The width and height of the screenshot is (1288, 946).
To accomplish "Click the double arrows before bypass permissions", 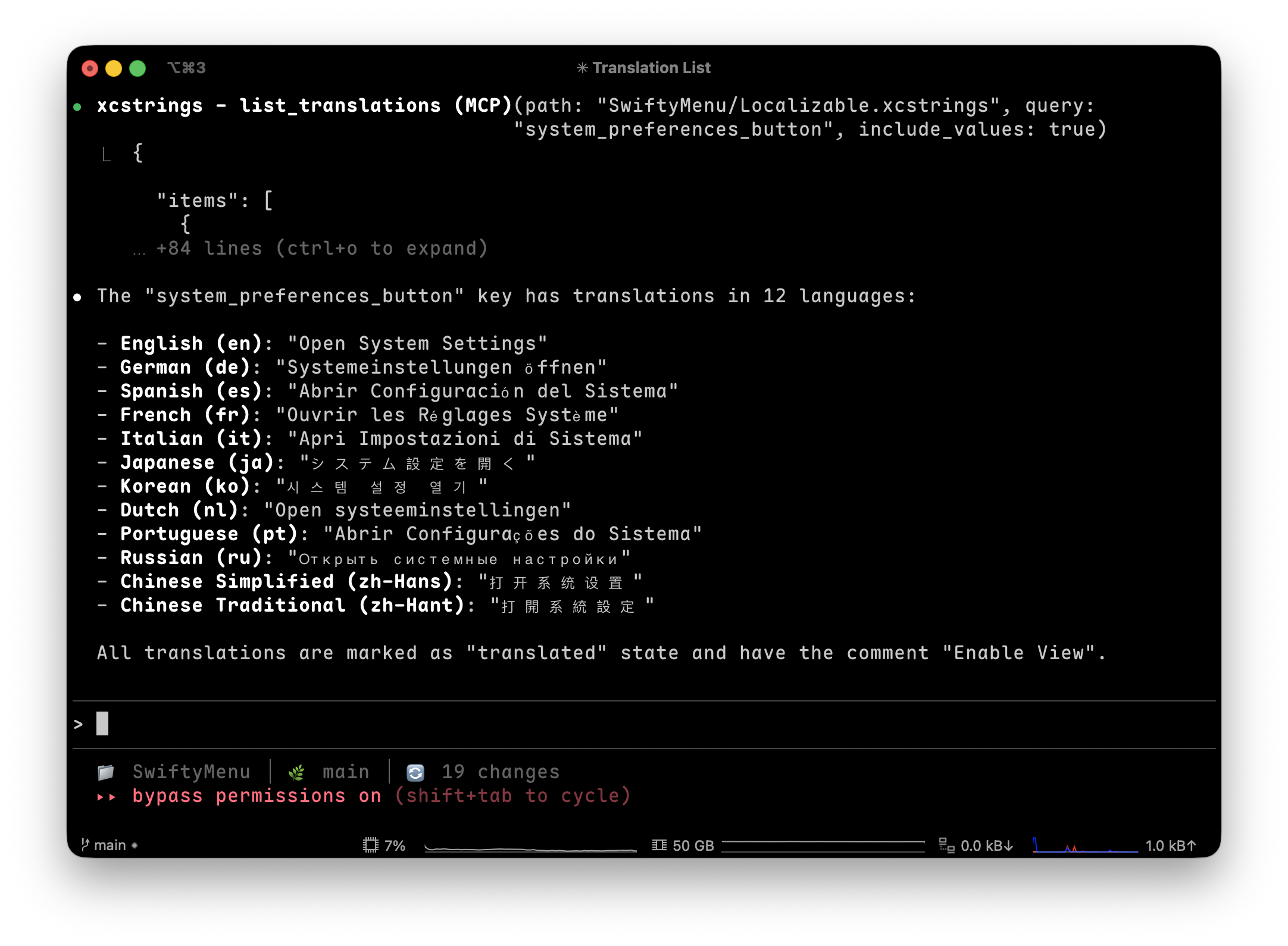I will coord(105,796).
